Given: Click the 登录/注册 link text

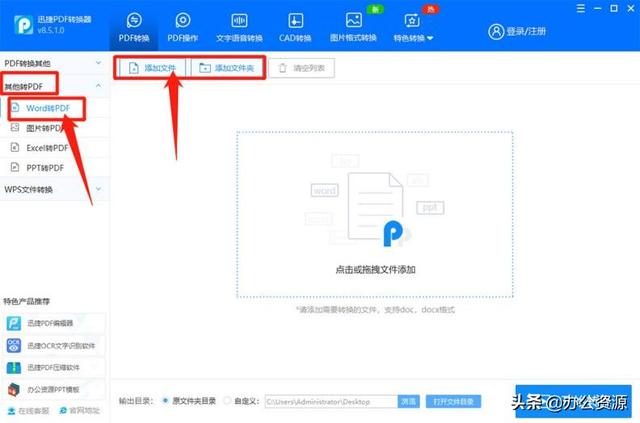Looking at the screenshot, I should [526, 31].
